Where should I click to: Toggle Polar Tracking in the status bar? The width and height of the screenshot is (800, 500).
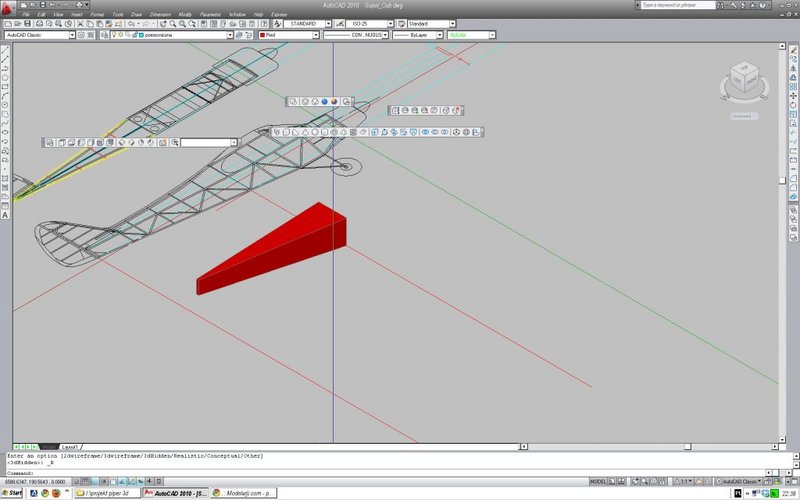[x=104, y=481]
